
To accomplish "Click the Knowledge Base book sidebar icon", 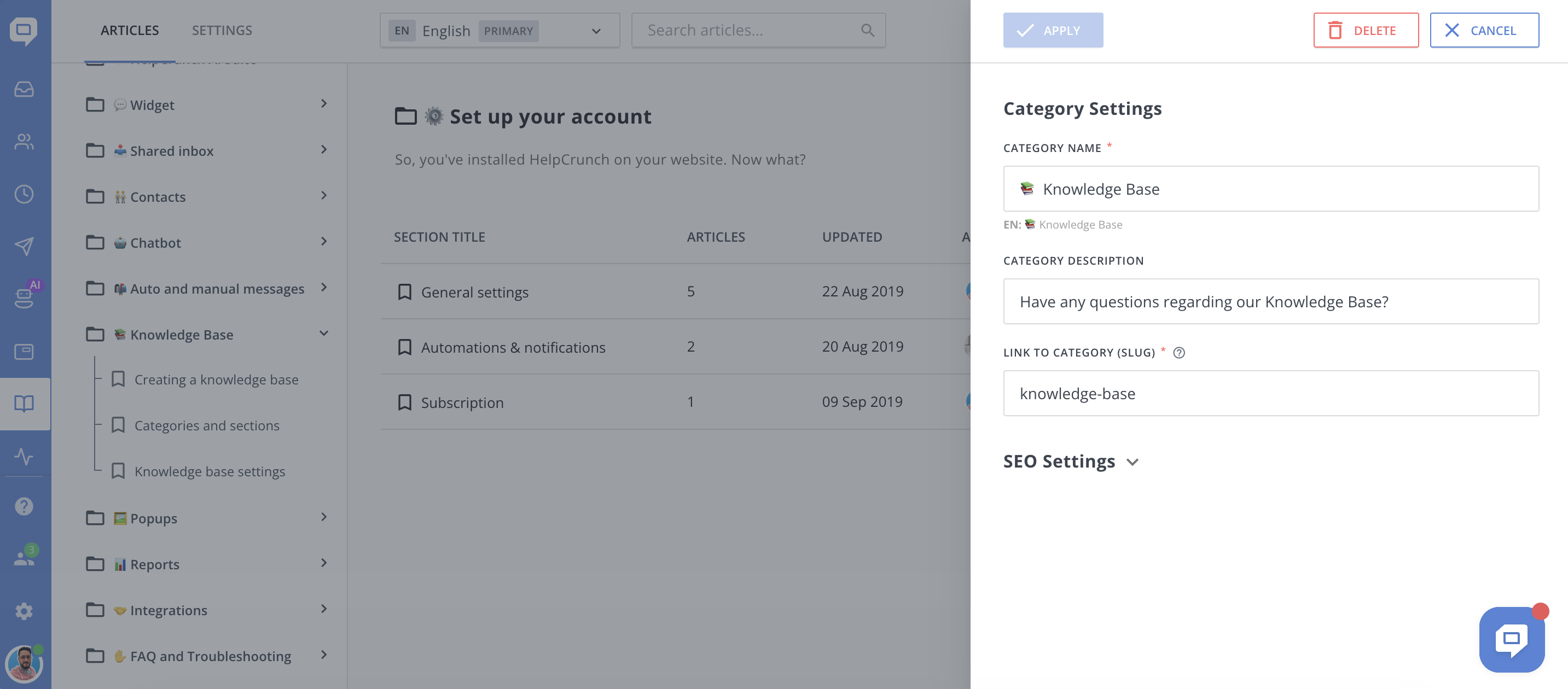I will tap(25, 404).
